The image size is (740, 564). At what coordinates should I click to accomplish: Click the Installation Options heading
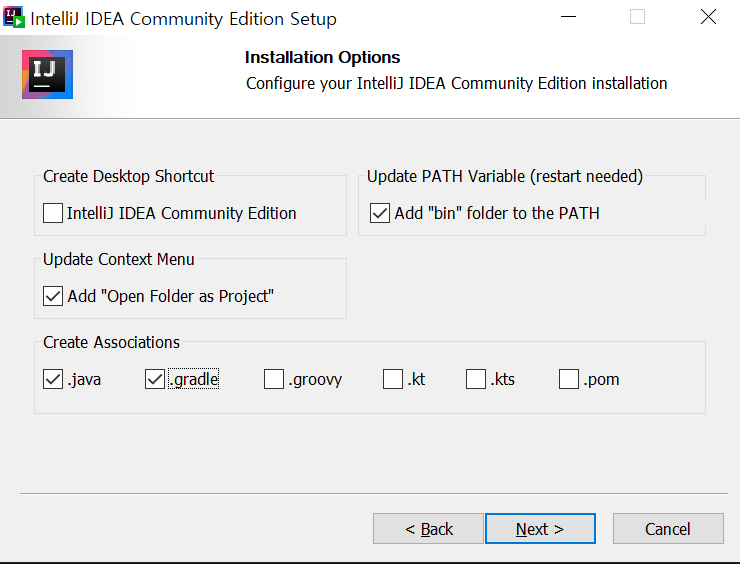[x=322, y=57]
